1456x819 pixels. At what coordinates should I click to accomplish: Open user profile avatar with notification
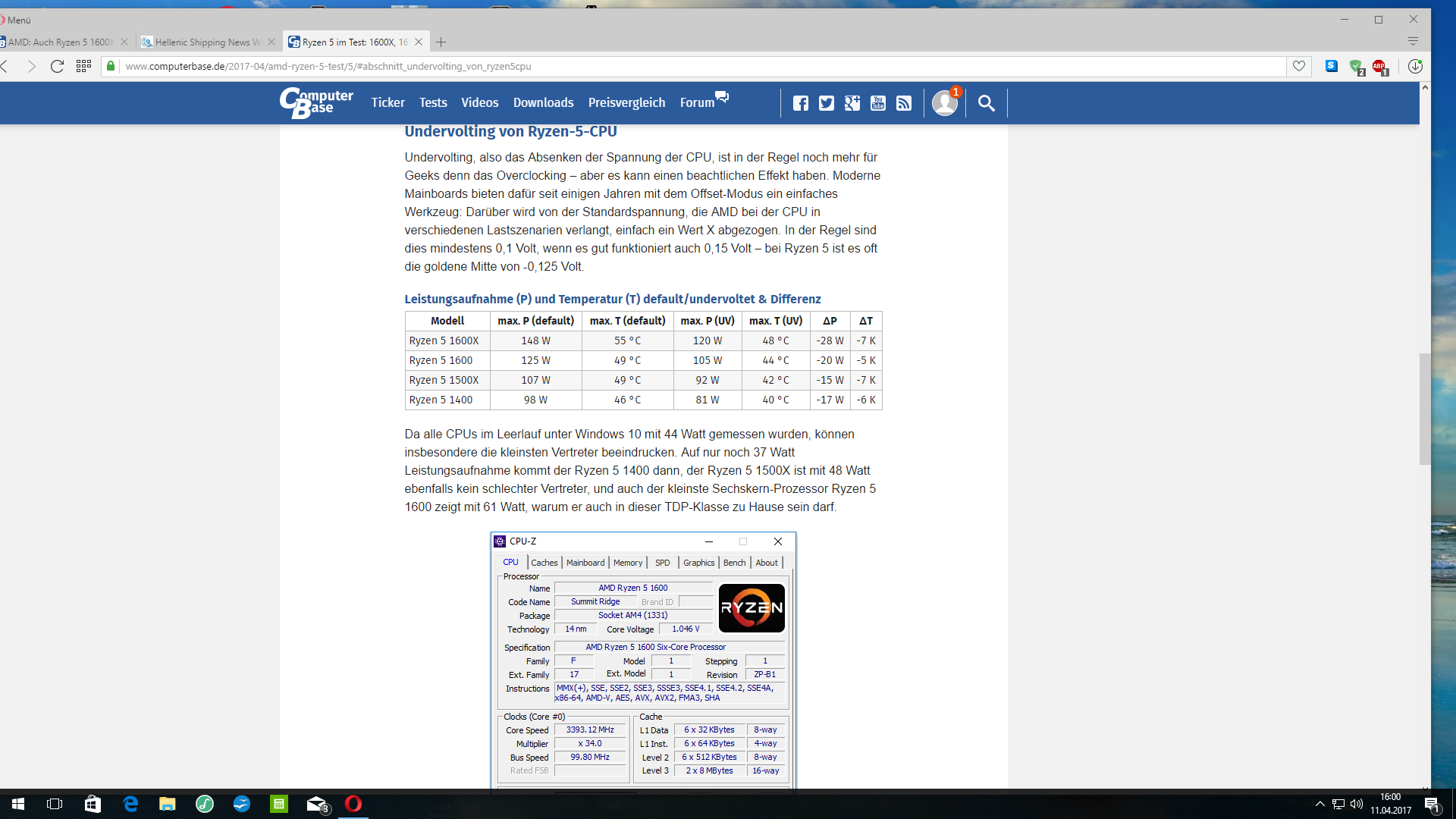[x=945, y=103]
